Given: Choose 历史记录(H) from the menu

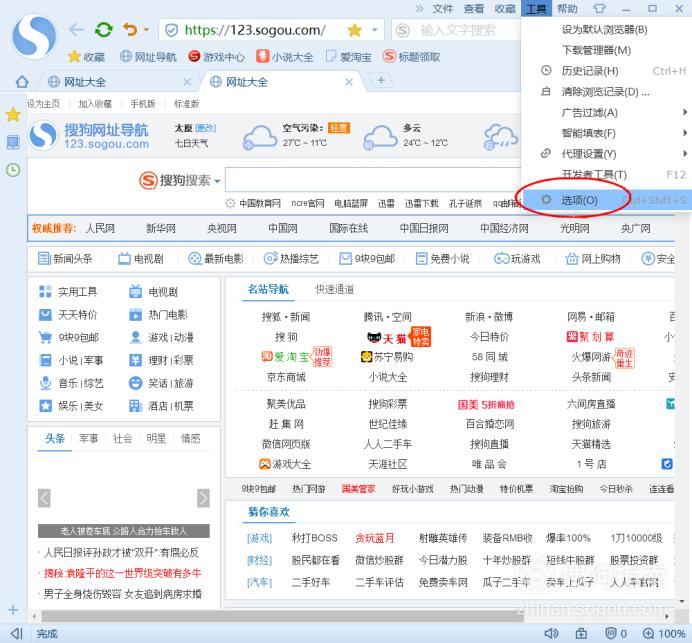Looking at the screenshot, I should coord(605,71).
